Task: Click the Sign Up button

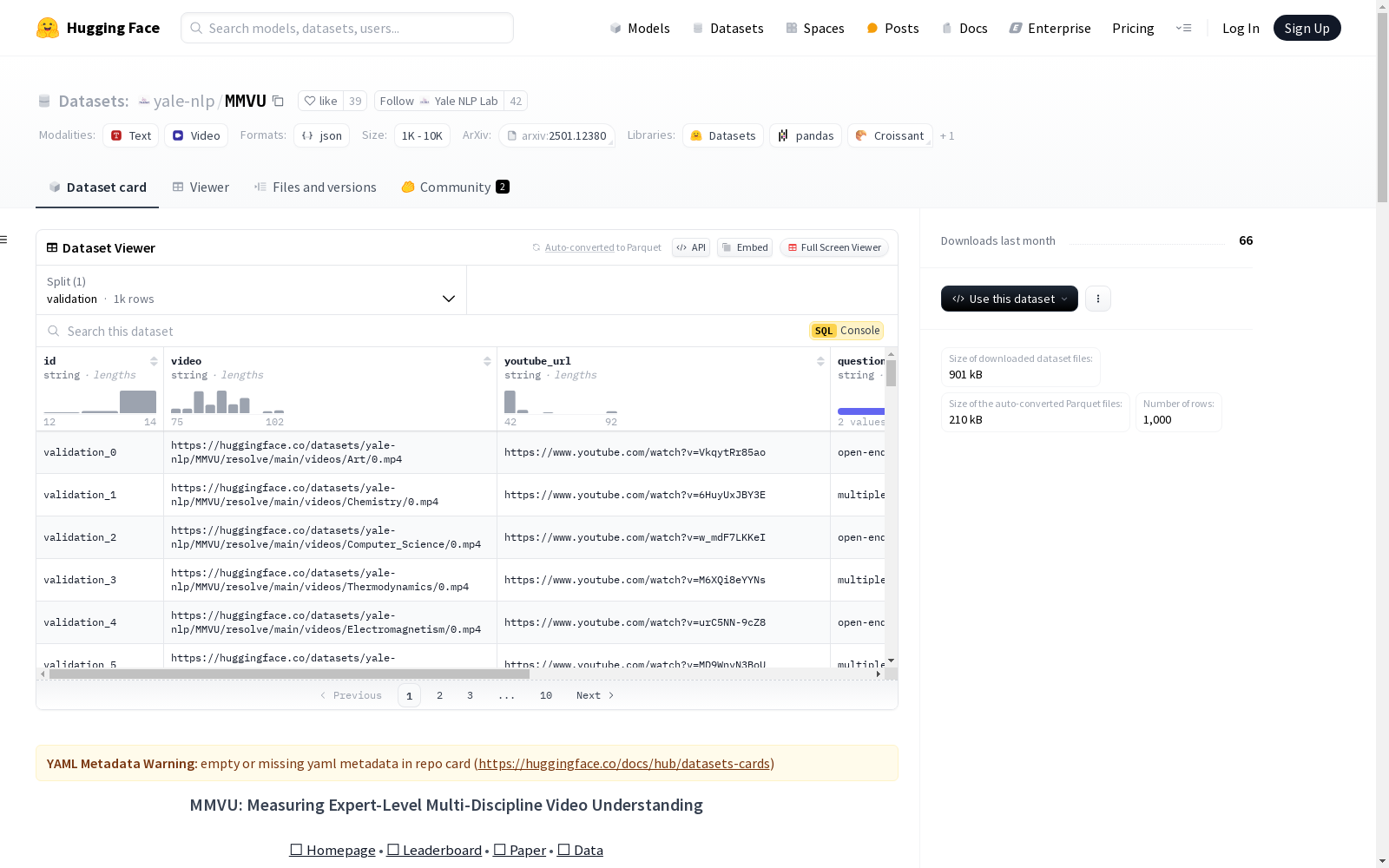Action: [x=1307, y=28]
